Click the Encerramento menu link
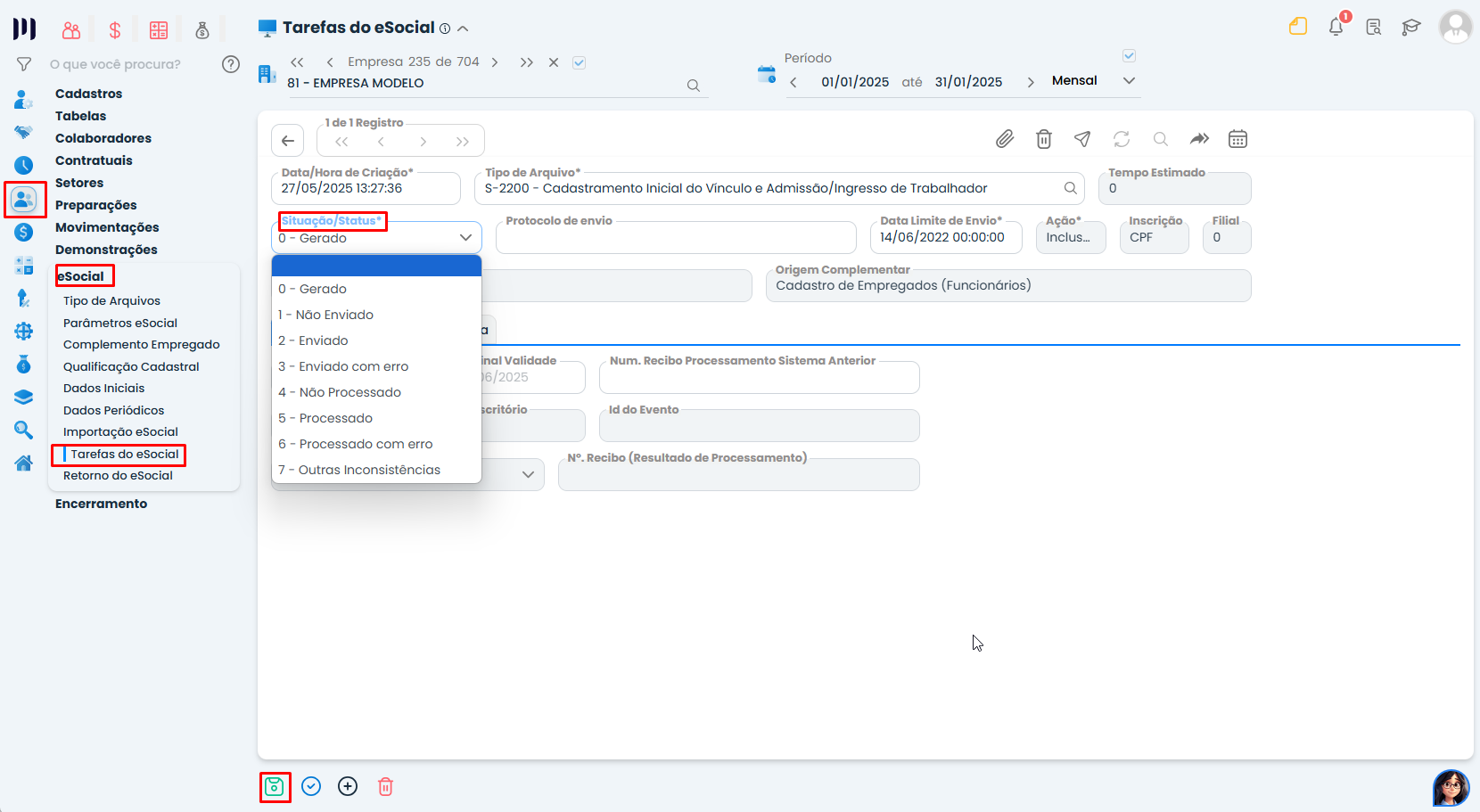This screenshot has height=812, width=1480. (102, 504)
